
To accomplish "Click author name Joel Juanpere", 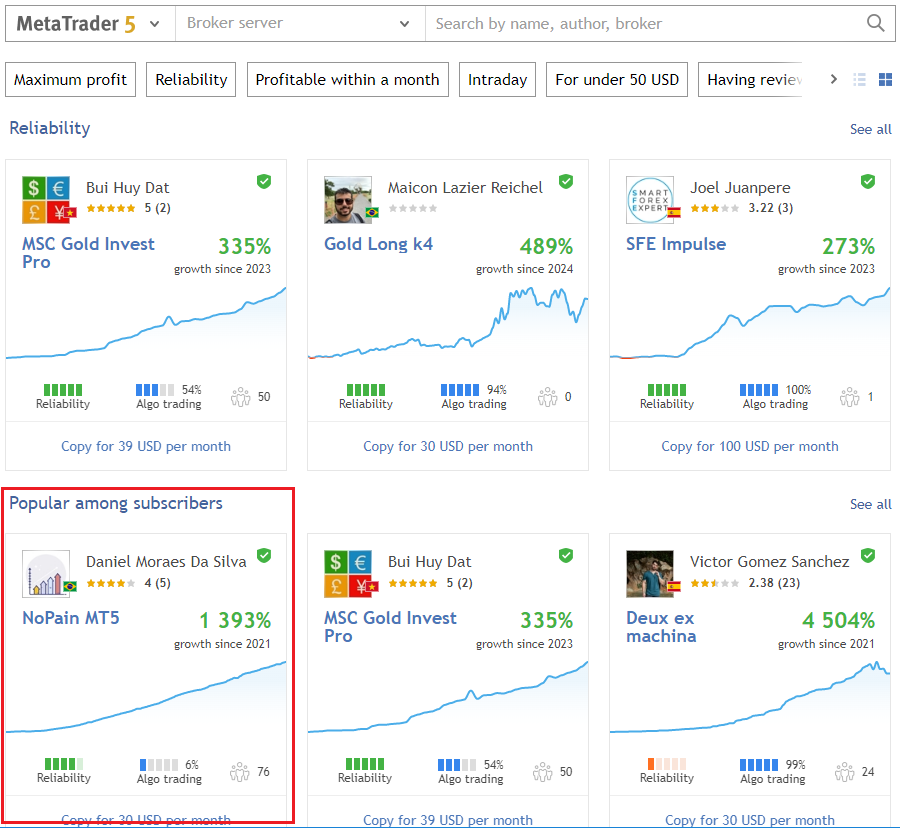I will 740,188.
